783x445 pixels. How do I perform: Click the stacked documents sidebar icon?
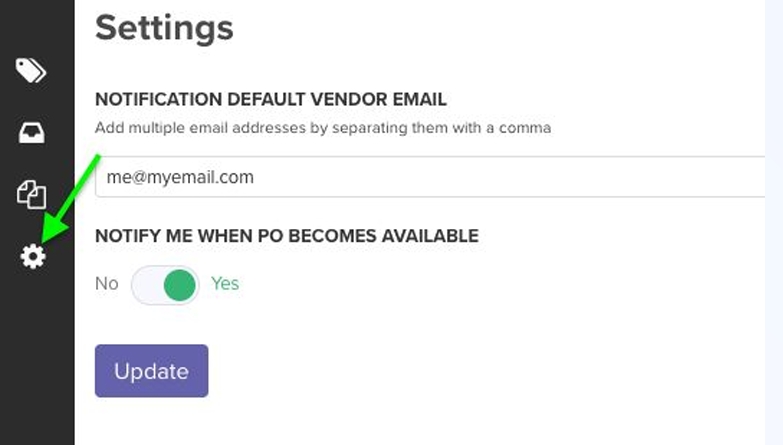point(32,194)
